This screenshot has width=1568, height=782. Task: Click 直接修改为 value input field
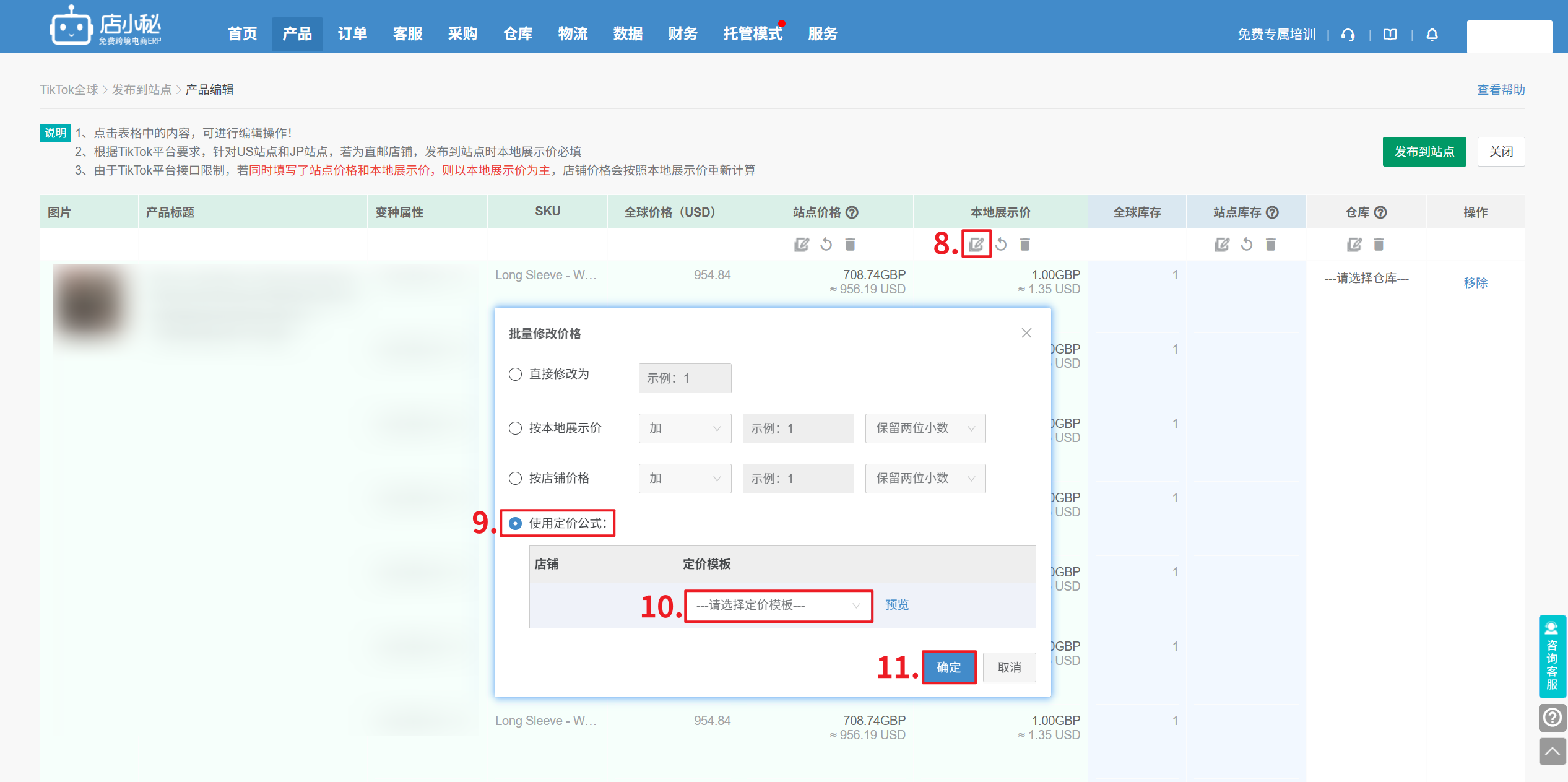[685, 378]
